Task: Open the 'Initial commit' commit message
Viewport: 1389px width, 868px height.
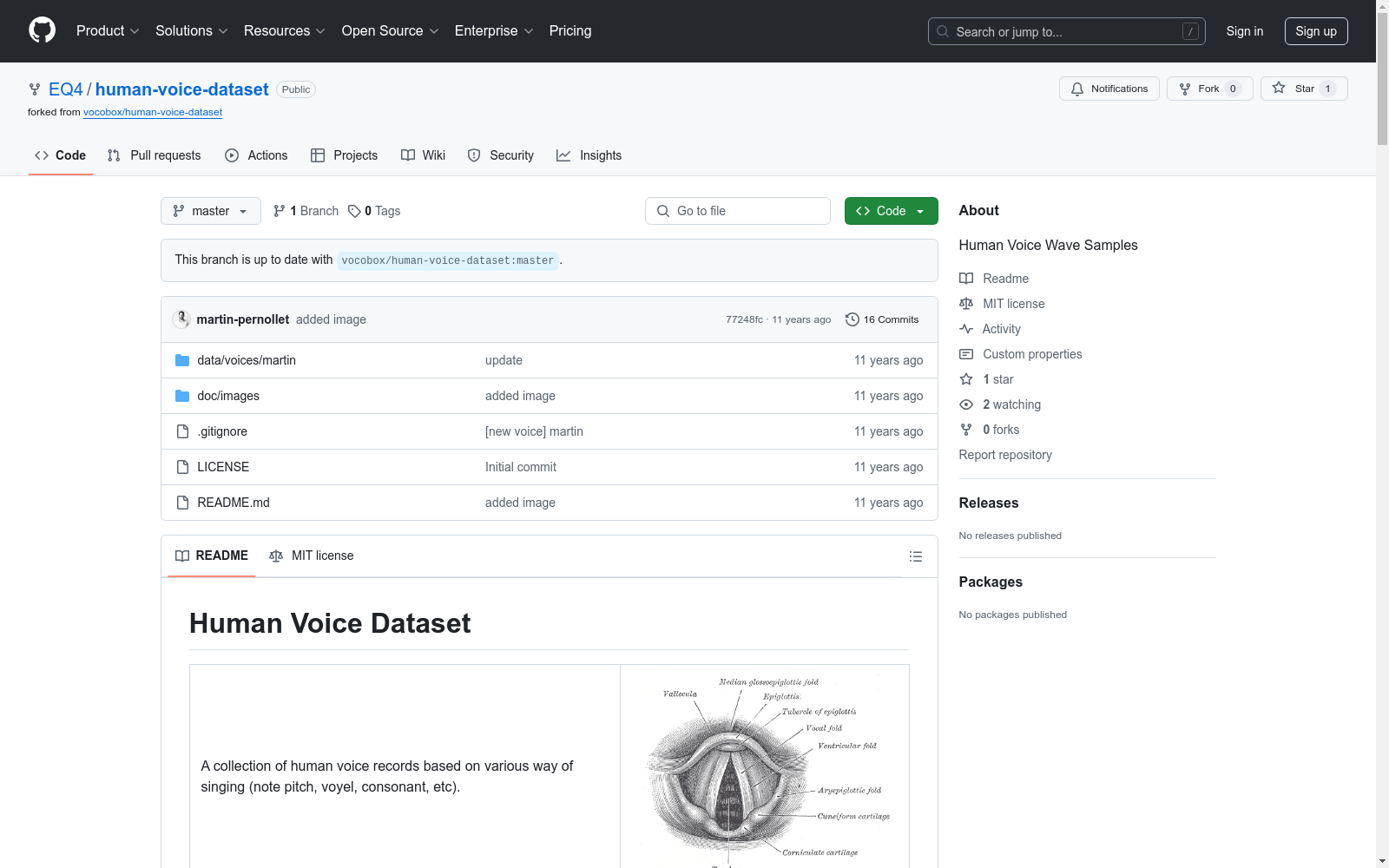Action: pyautogui.click(x=521, y=467)
